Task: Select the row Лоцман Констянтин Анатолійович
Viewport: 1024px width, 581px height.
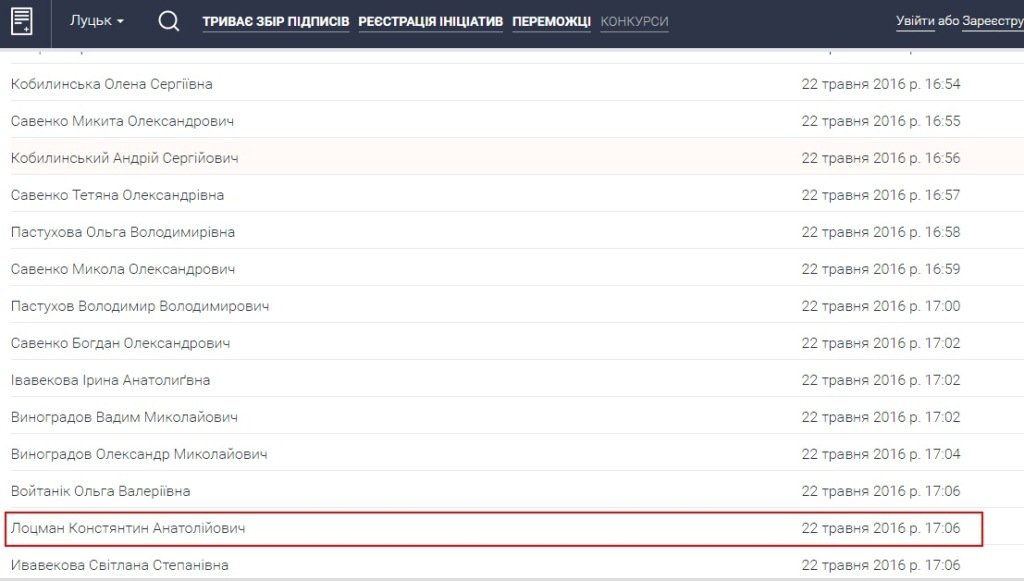Action: tap(128, 528)
